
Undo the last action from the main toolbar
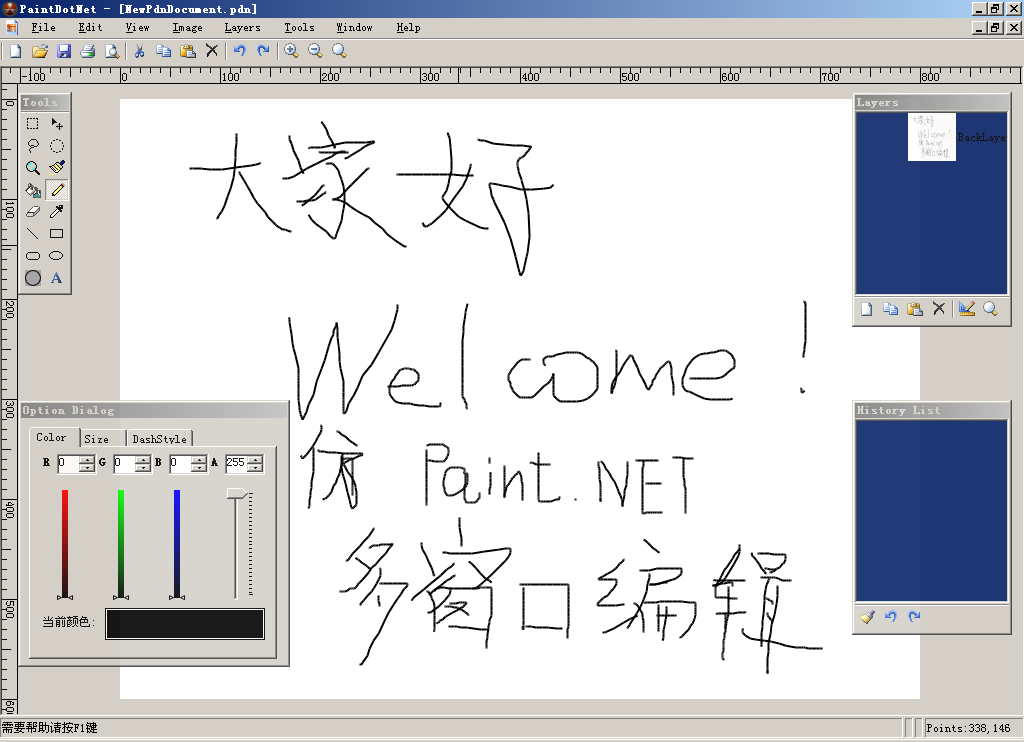click(x=240, y=51)
